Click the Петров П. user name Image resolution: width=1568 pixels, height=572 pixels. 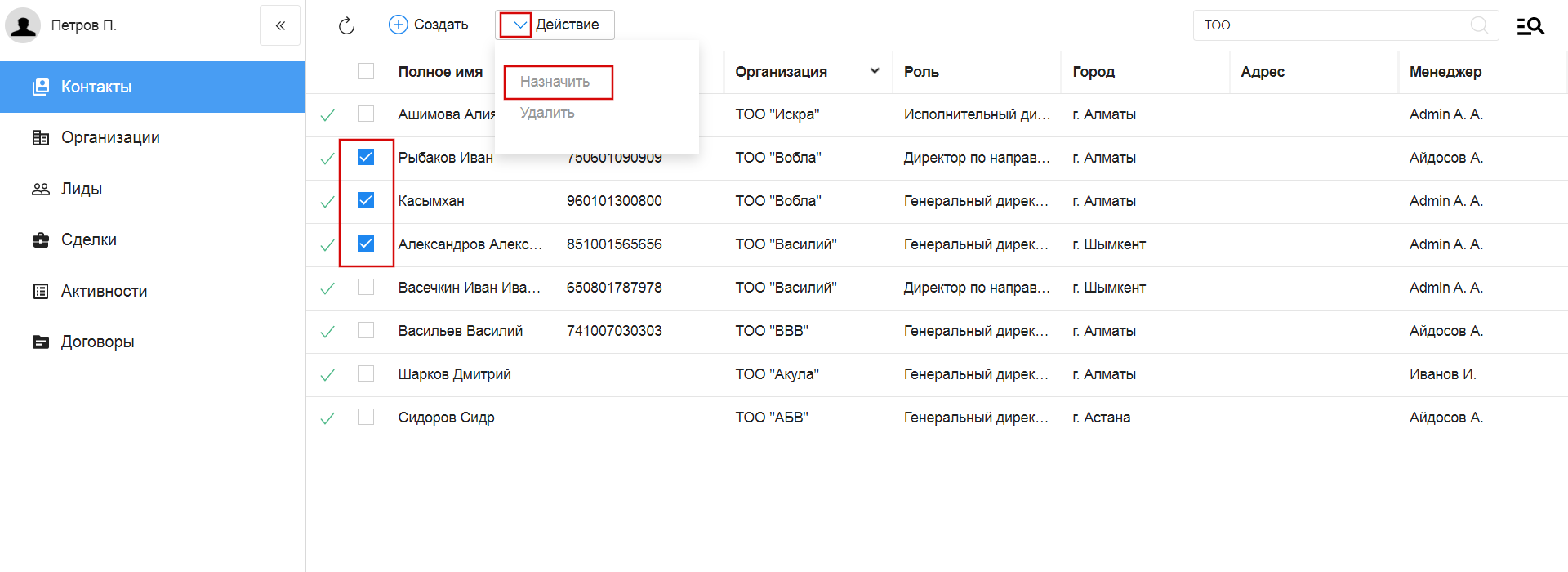coord(84,25)
